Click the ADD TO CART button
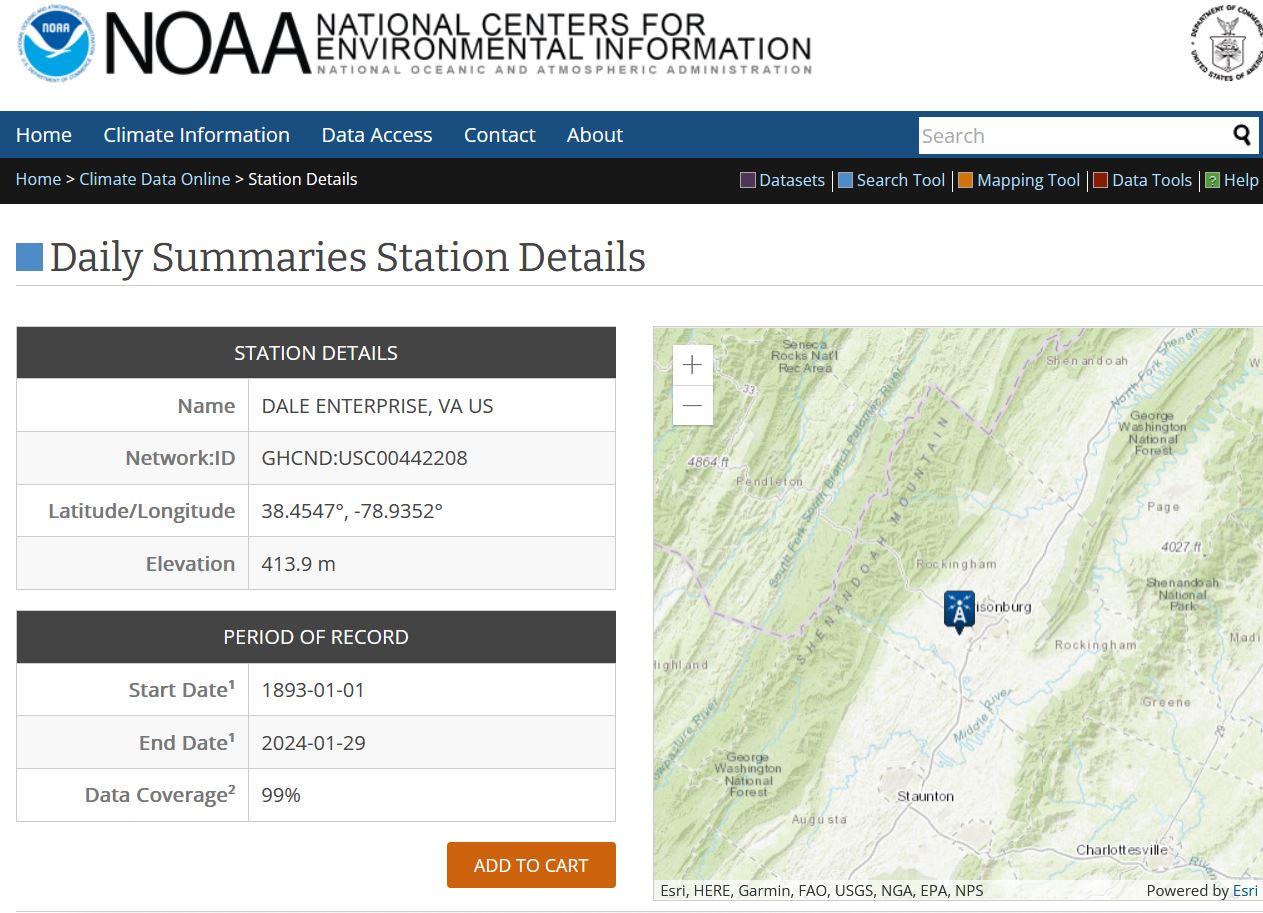This screenshot has height=913, width=1263. [531, 864]
